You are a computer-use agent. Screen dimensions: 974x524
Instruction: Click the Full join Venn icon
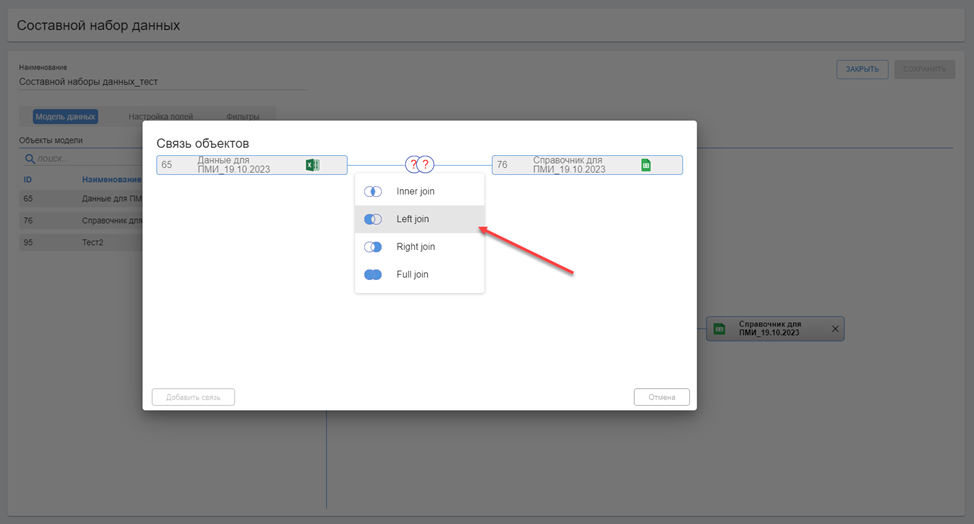(373, 275)
